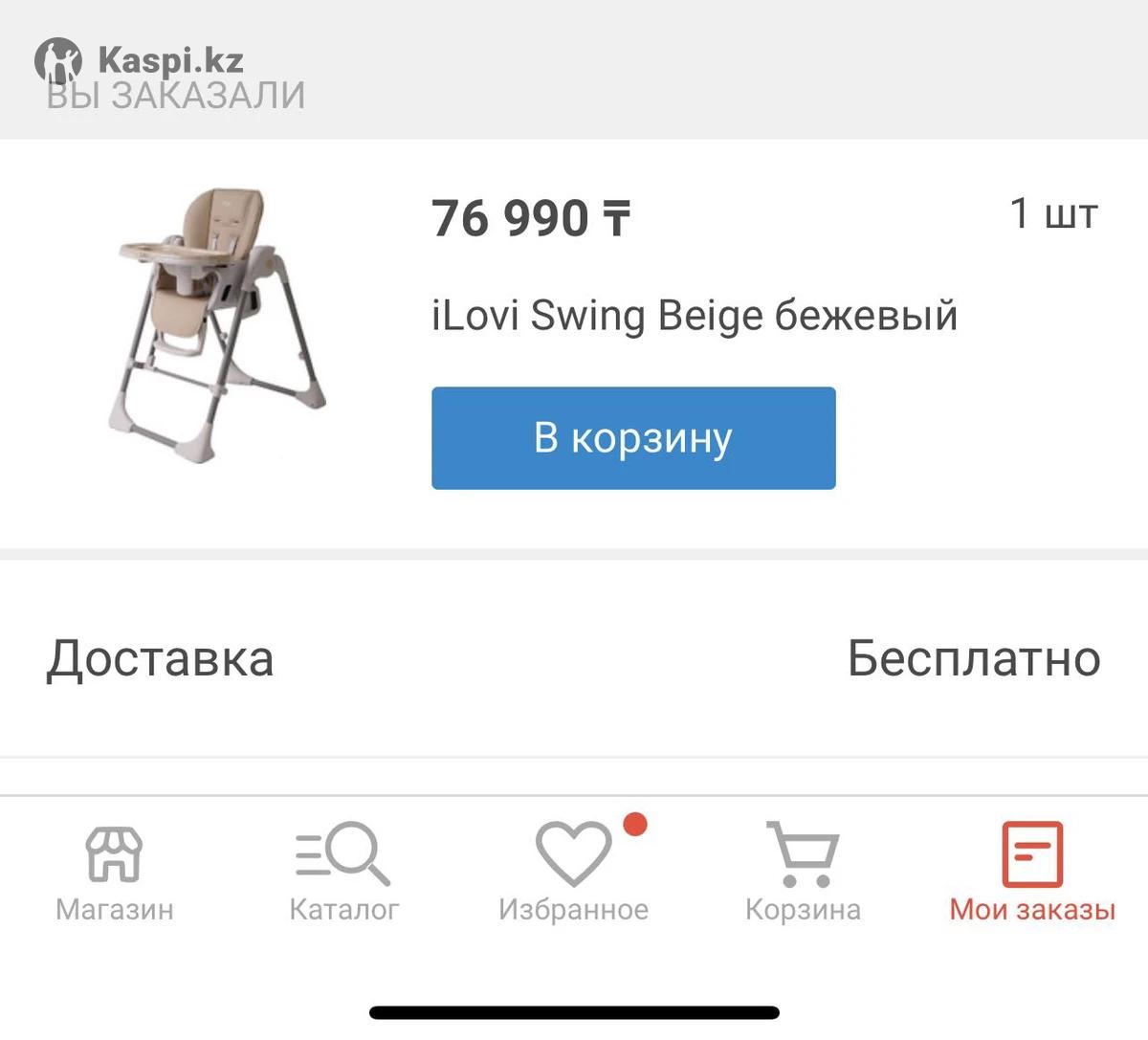Open the Корзина cart icon
The height and width of the screenshot is (1040, 1148).
[803, 854]
